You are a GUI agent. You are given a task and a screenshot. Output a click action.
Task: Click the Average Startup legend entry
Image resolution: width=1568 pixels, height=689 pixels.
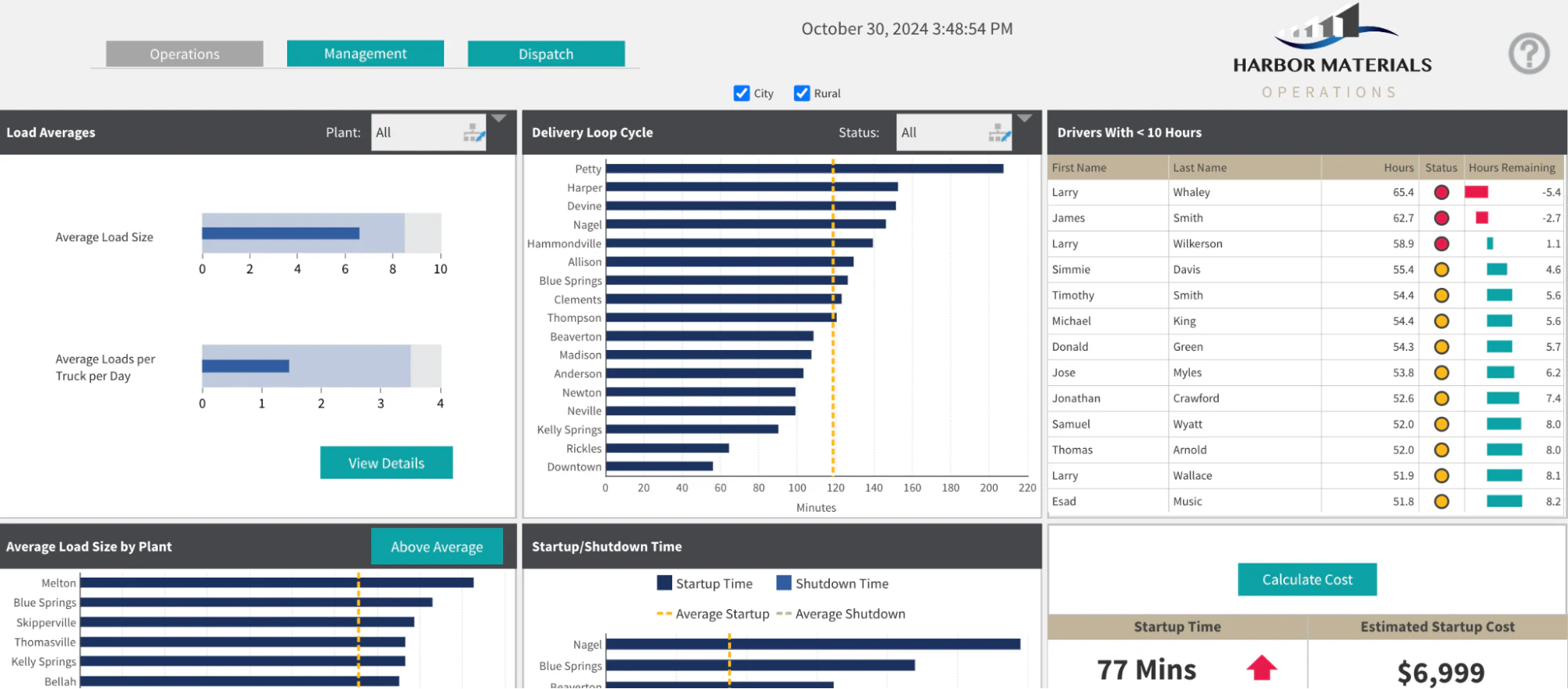coord(713,614)
